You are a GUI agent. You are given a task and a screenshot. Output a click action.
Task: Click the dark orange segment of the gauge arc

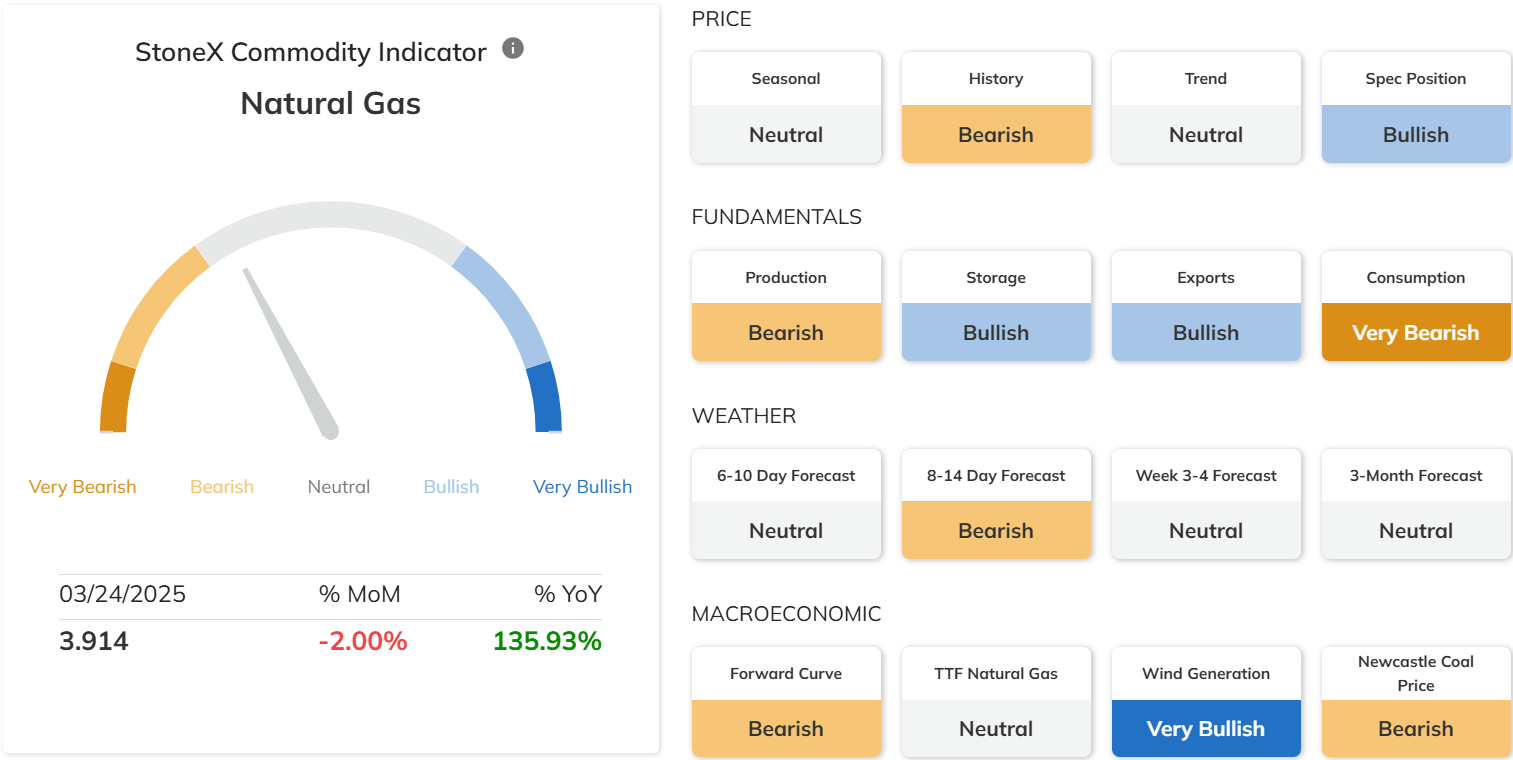point(115,399)
